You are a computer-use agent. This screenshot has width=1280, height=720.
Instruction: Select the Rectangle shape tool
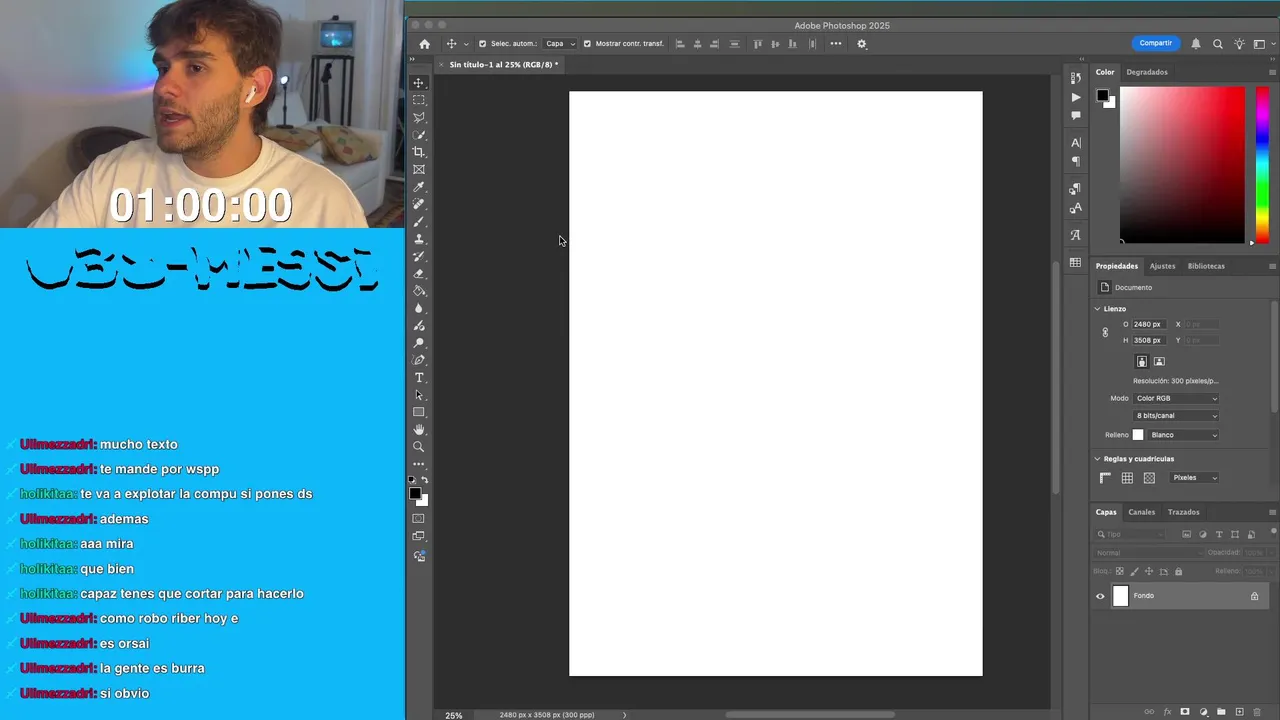[x=419, y=412]
